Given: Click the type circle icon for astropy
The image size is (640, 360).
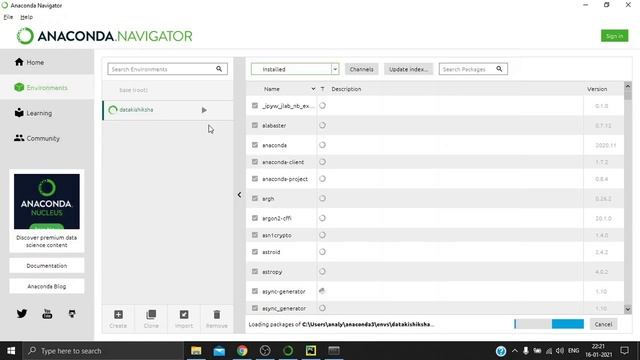Looking at the screenshot, I should (x=322, y=271).
